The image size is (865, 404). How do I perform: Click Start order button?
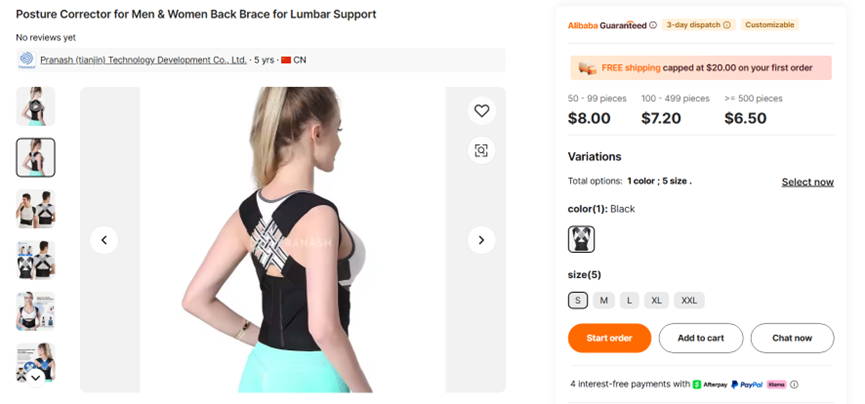[610, 338]
